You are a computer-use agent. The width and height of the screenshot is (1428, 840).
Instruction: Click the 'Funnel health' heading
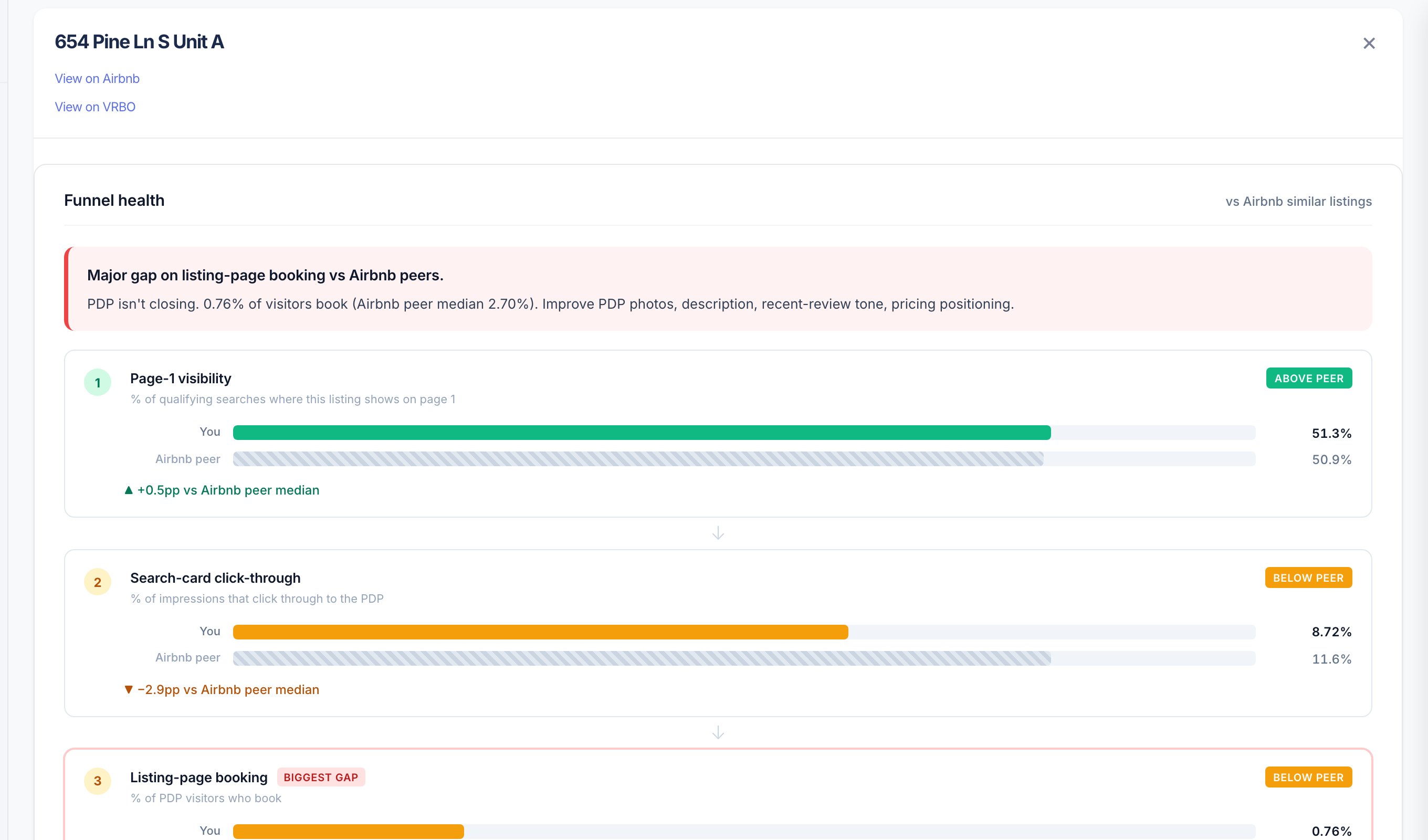[114, 201]
